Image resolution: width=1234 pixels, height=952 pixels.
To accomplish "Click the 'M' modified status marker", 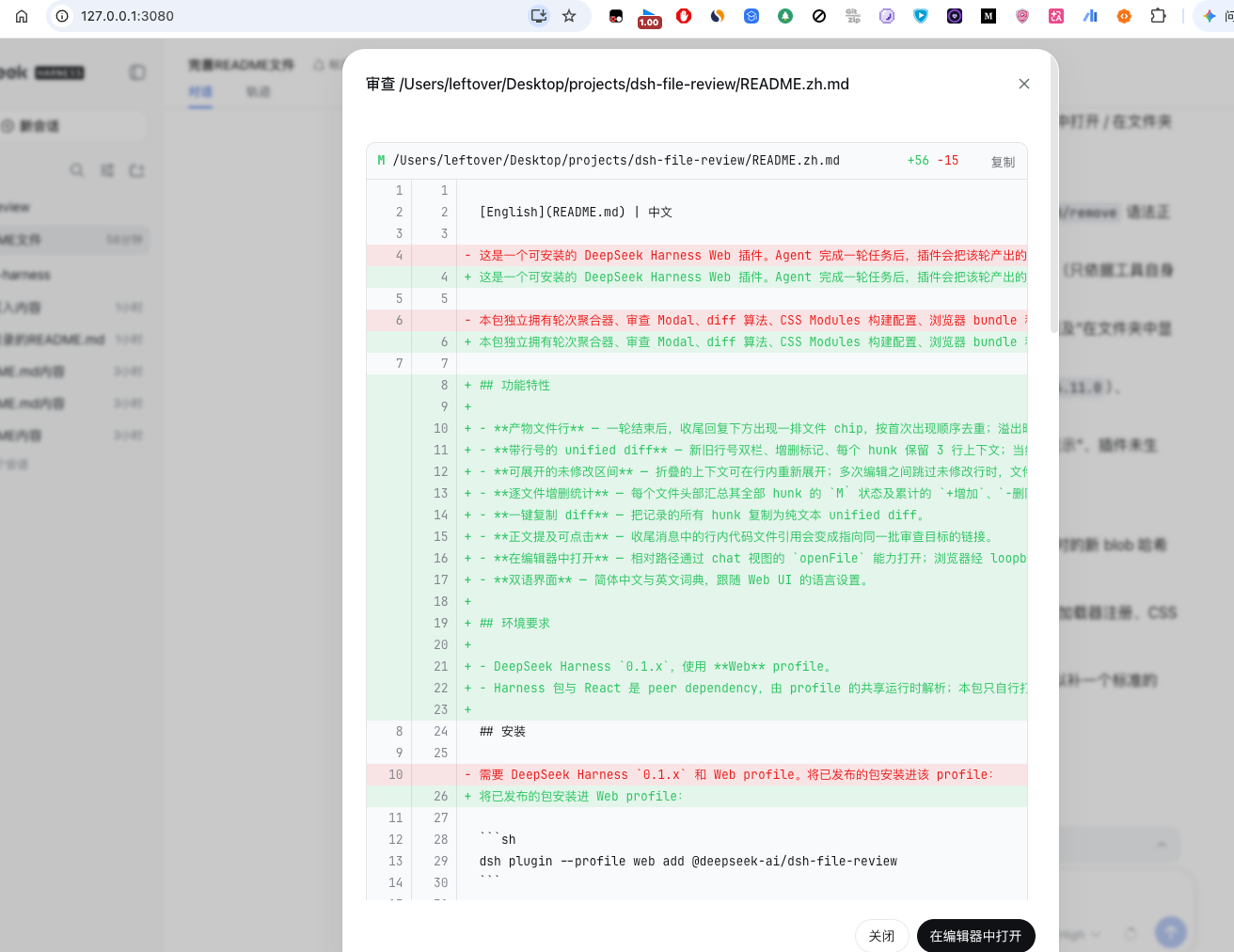I will [381, 161].
